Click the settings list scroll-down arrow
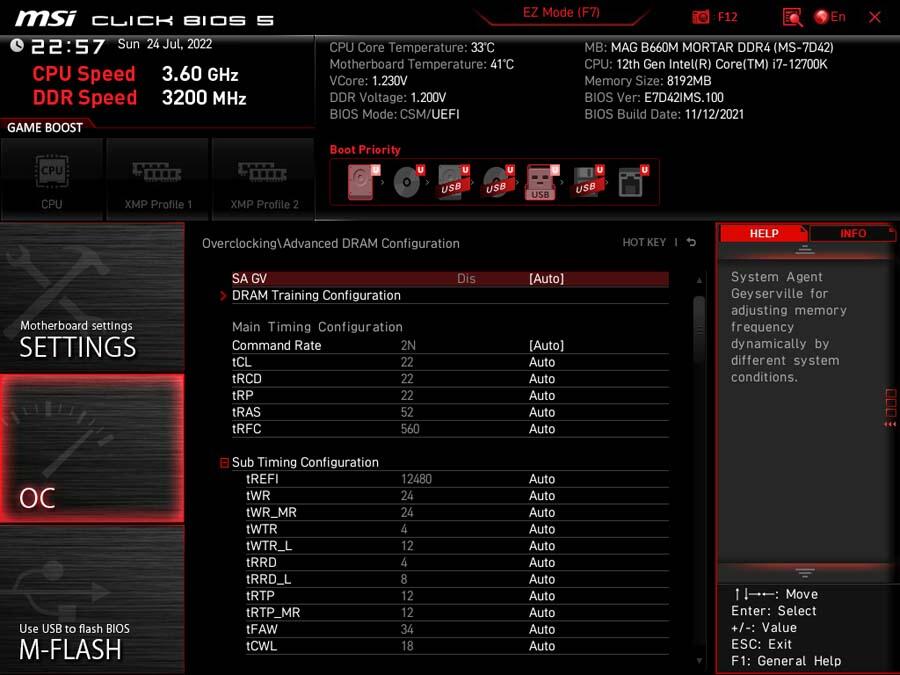Screen dimensions: 900x675 click(699, 661)
